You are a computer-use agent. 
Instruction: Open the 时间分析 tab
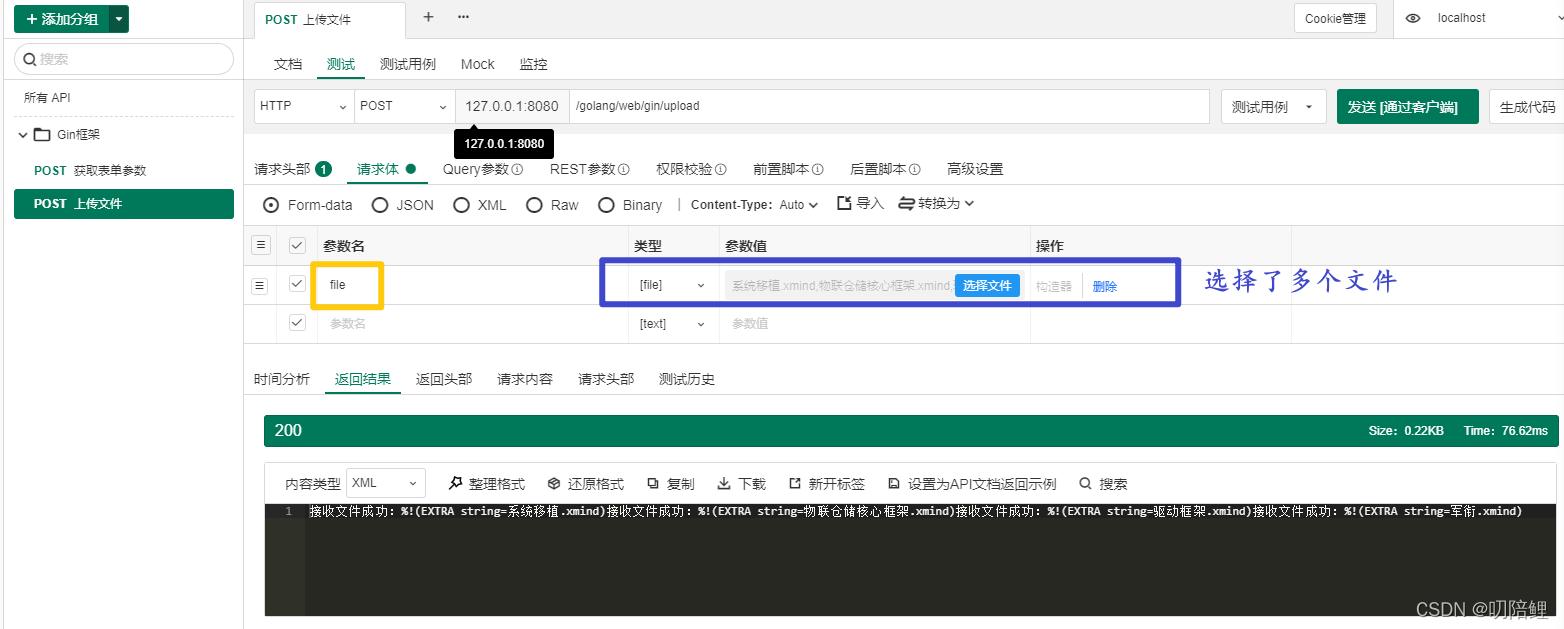(282, 380)
